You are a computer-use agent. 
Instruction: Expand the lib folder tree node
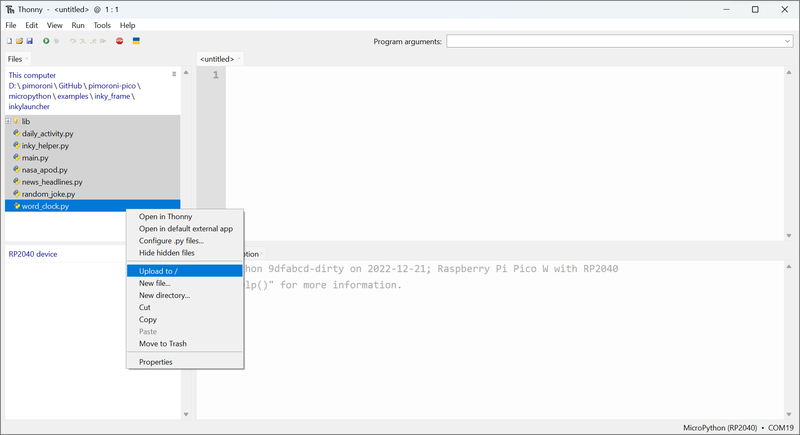(8, 121)
